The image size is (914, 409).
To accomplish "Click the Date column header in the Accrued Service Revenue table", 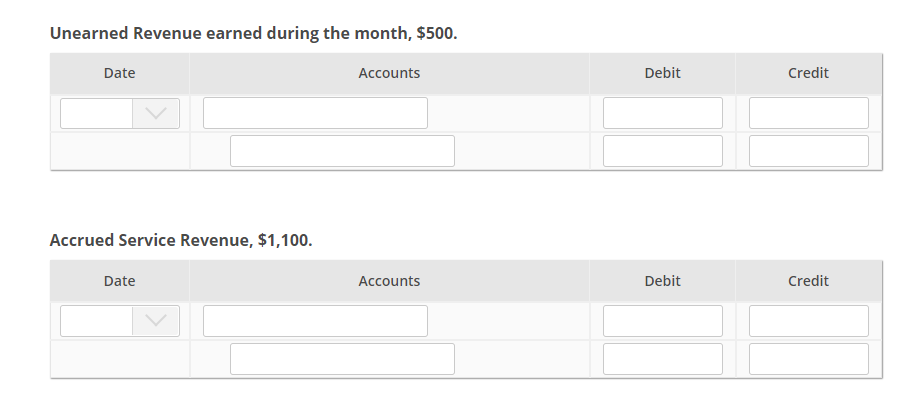I will (119, 281).
